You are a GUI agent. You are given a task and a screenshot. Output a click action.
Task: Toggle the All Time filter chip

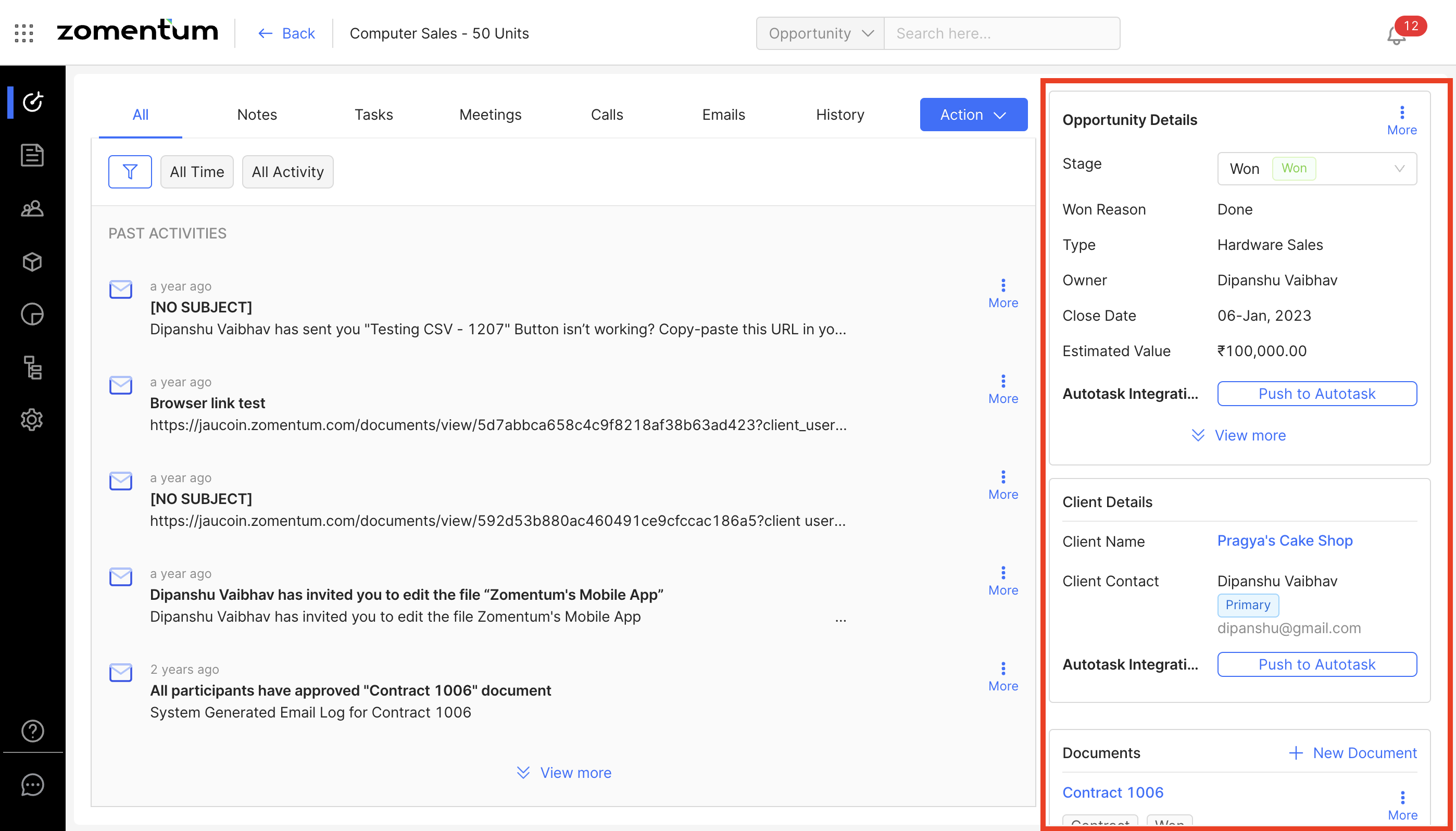[x=196, y=171]
